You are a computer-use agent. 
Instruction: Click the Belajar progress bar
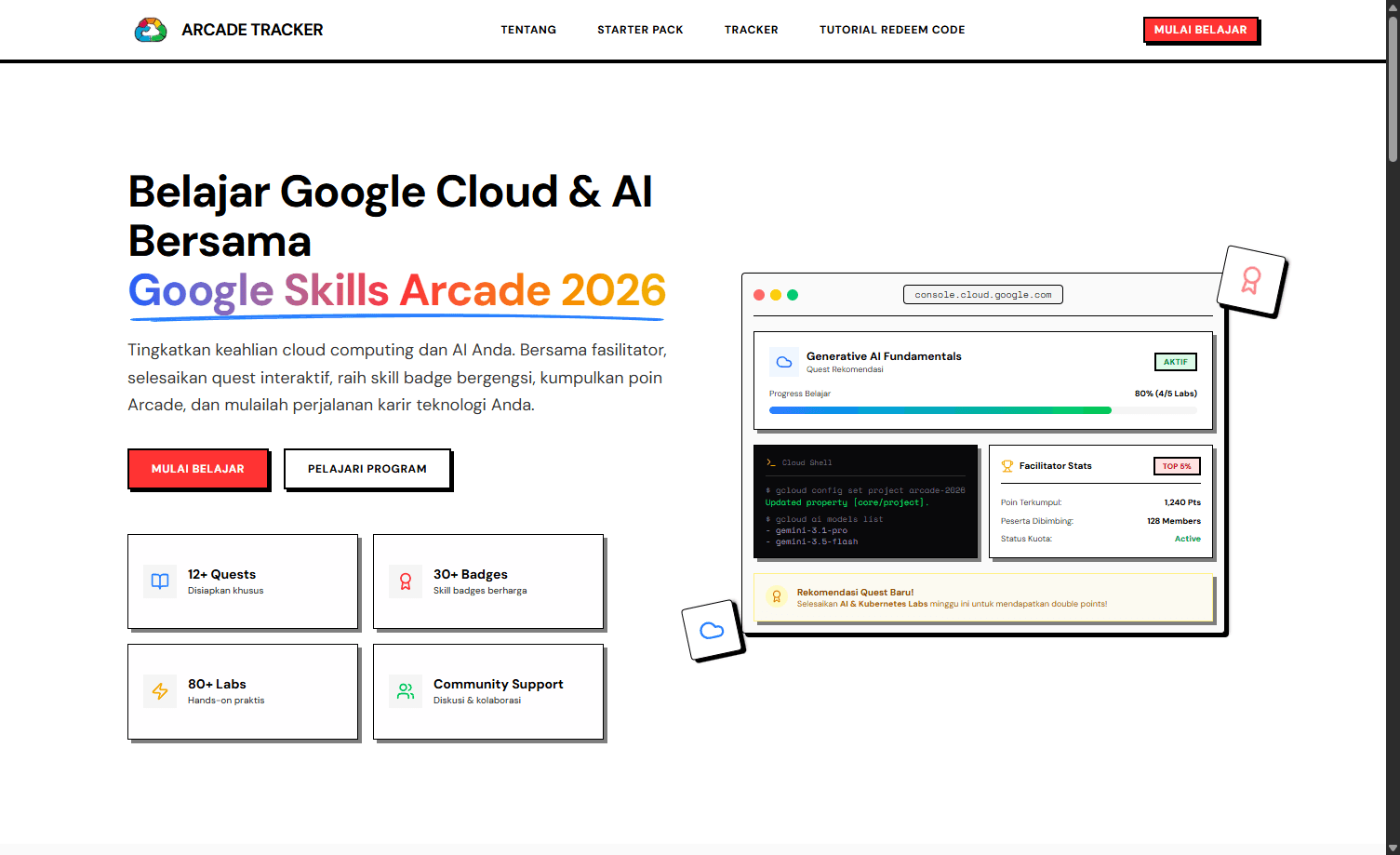983,410
